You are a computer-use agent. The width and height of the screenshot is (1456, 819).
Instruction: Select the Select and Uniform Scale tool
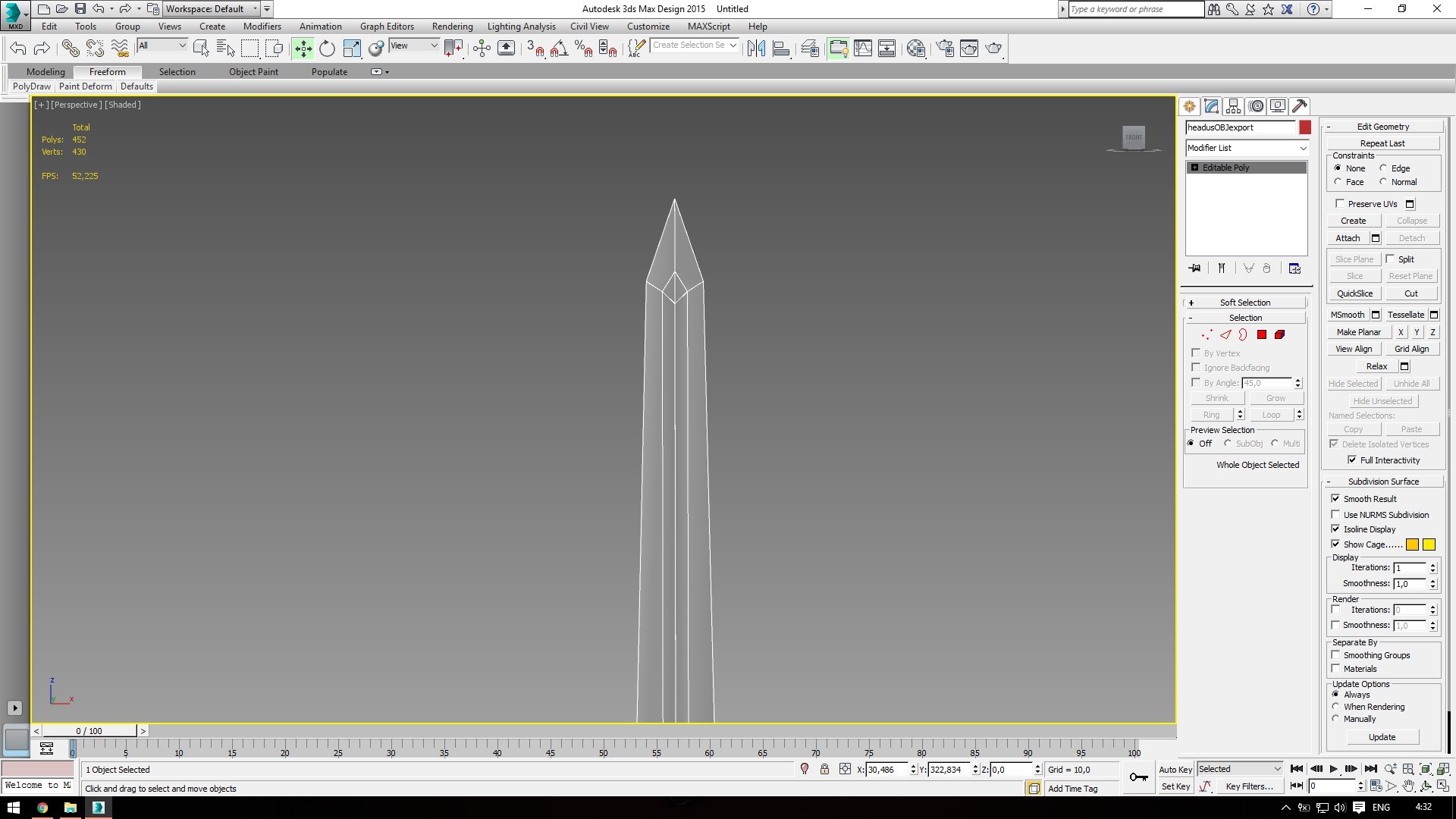click(351, 49)
